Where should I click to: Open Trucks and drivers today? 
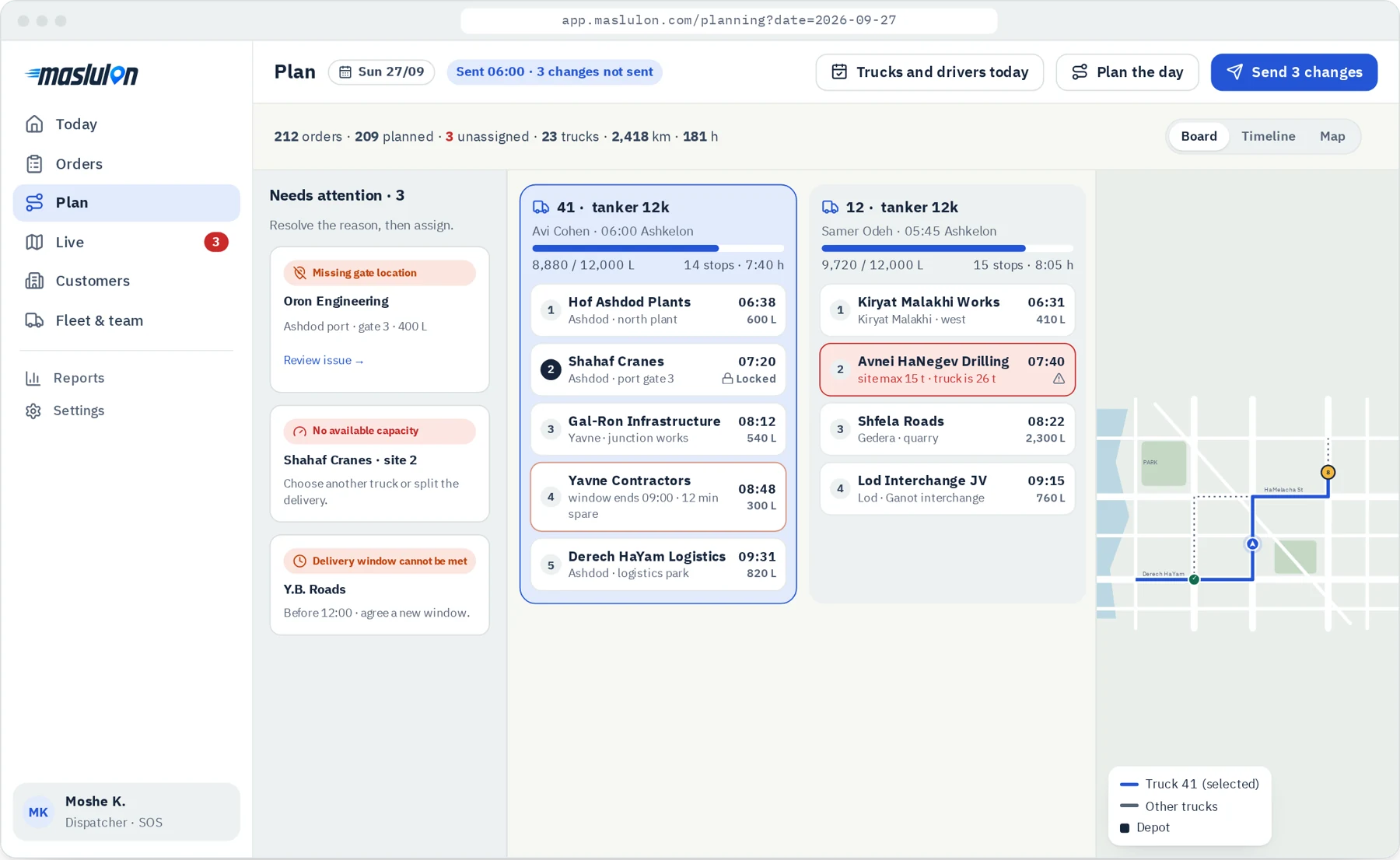(929, 72)
